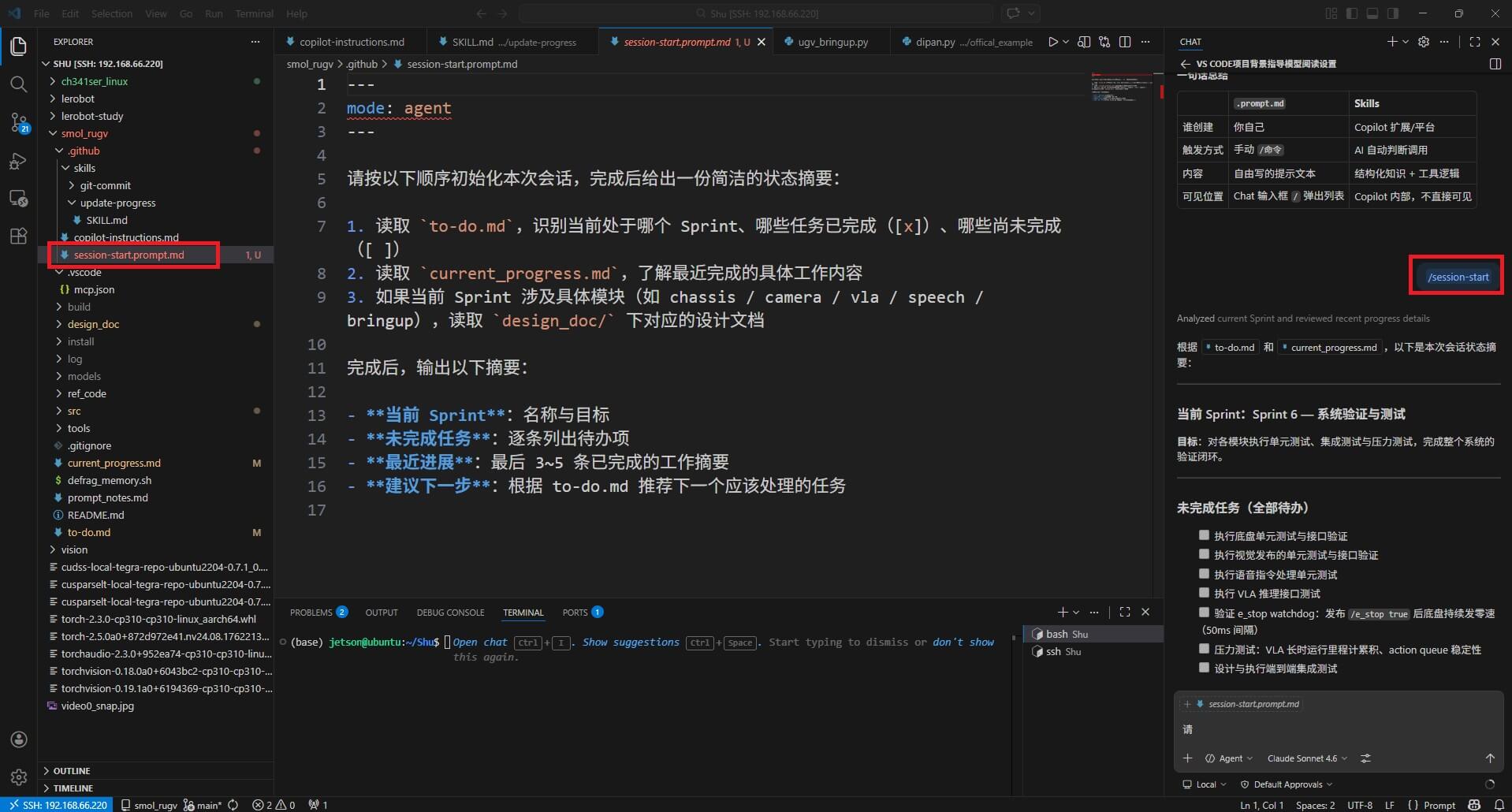Click SSH: 192.168.66.220 remote status button
This screenshot has height=812, width=1512.
coord(57,805)
